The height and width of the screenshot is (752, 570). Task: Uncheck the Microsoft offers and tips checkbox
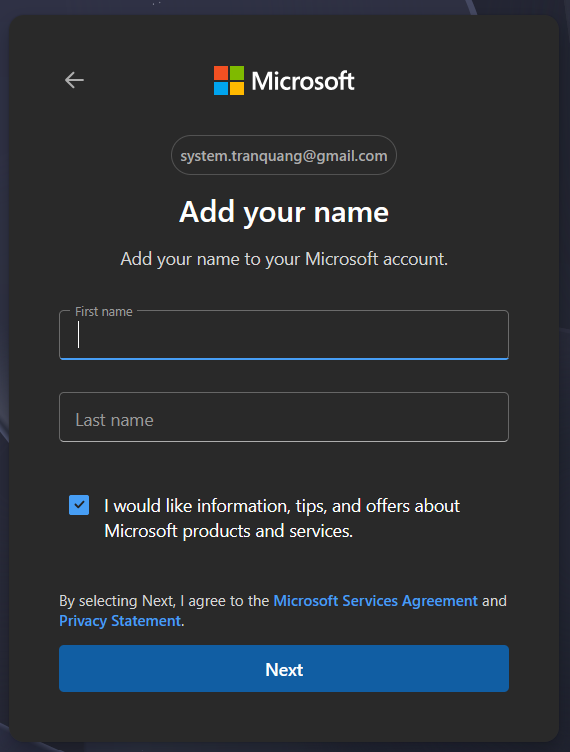click(79, 505)
